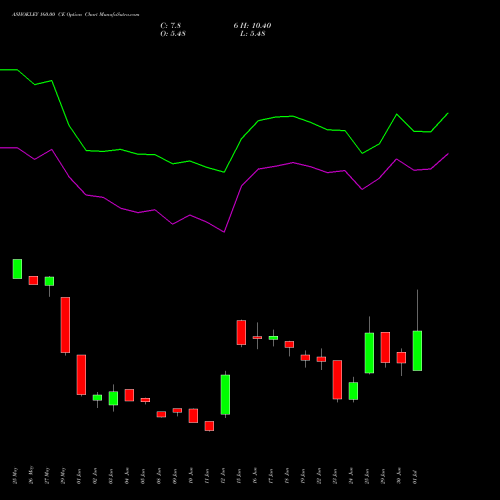The image size is (500, 500).
Task: Click the '08 Jun' date axis label
Action: (159, 476)
